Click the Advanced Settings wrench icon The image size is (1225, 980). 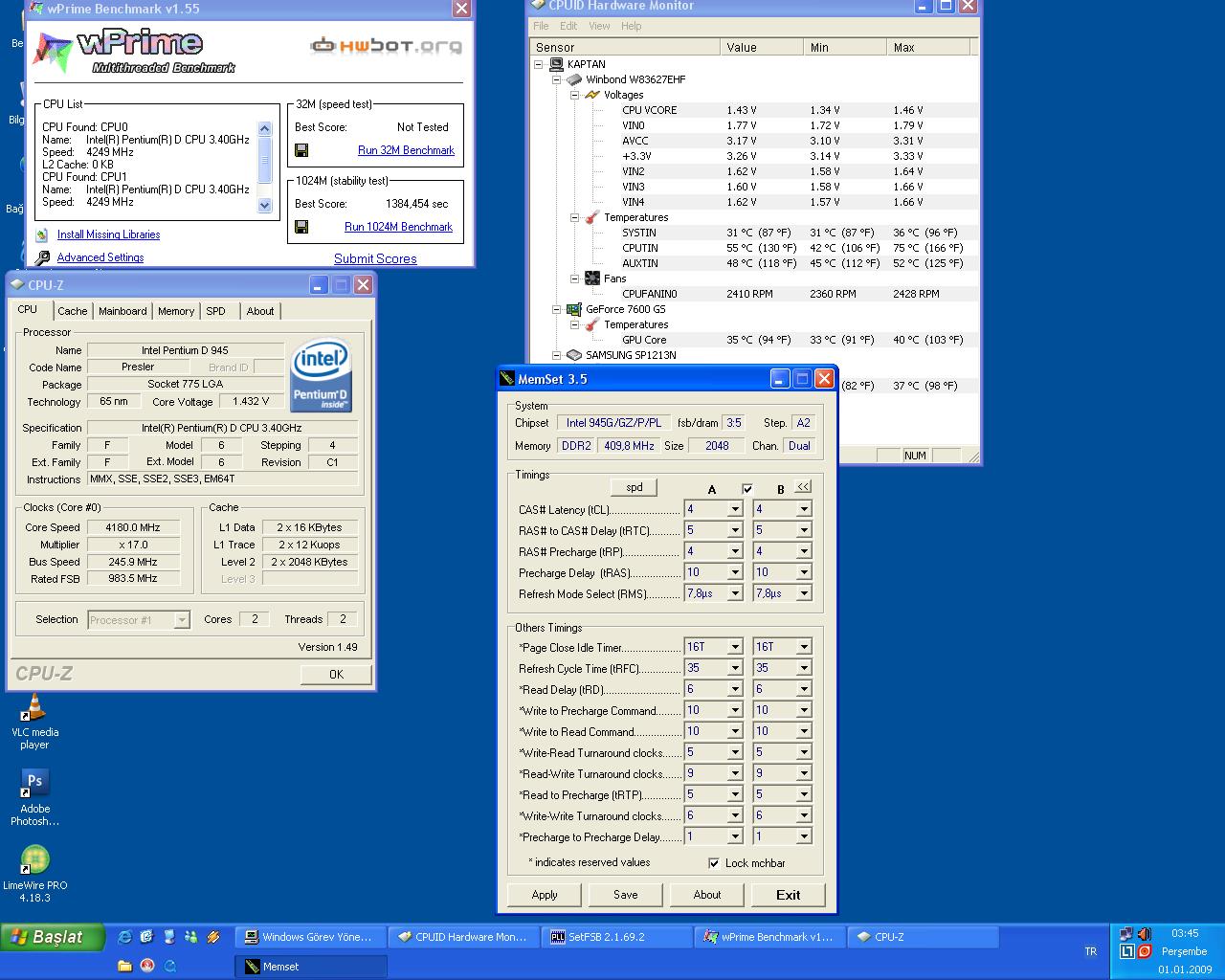pos(42,257)
